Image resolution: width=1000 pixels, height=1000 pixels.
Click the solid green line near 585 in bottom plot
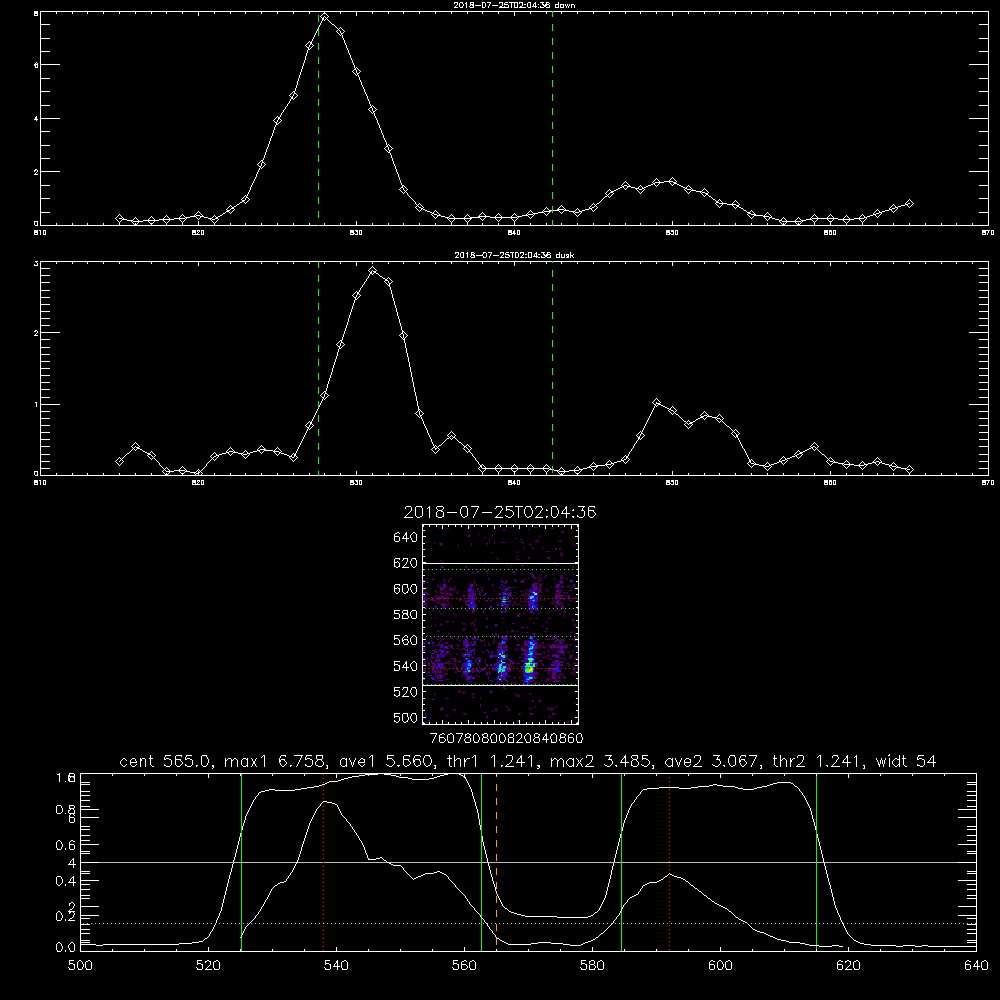click(x=621, y=862)
